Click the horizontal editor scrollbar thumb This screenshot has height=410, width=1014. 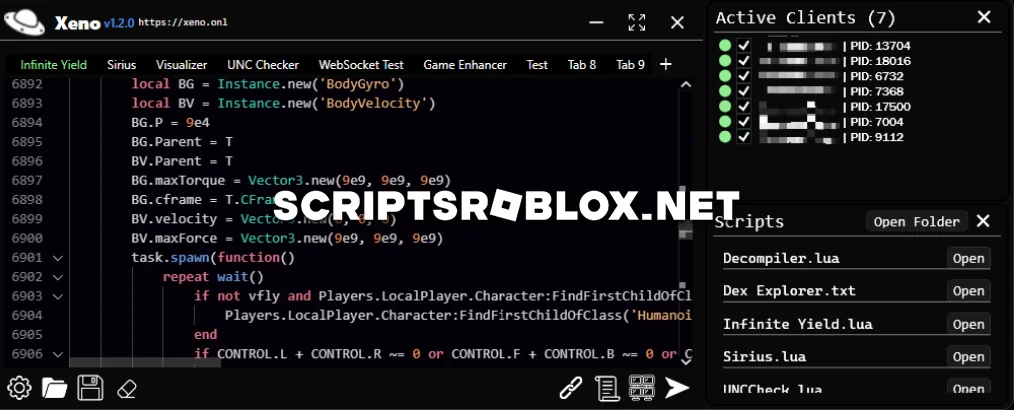coord(145,363)
